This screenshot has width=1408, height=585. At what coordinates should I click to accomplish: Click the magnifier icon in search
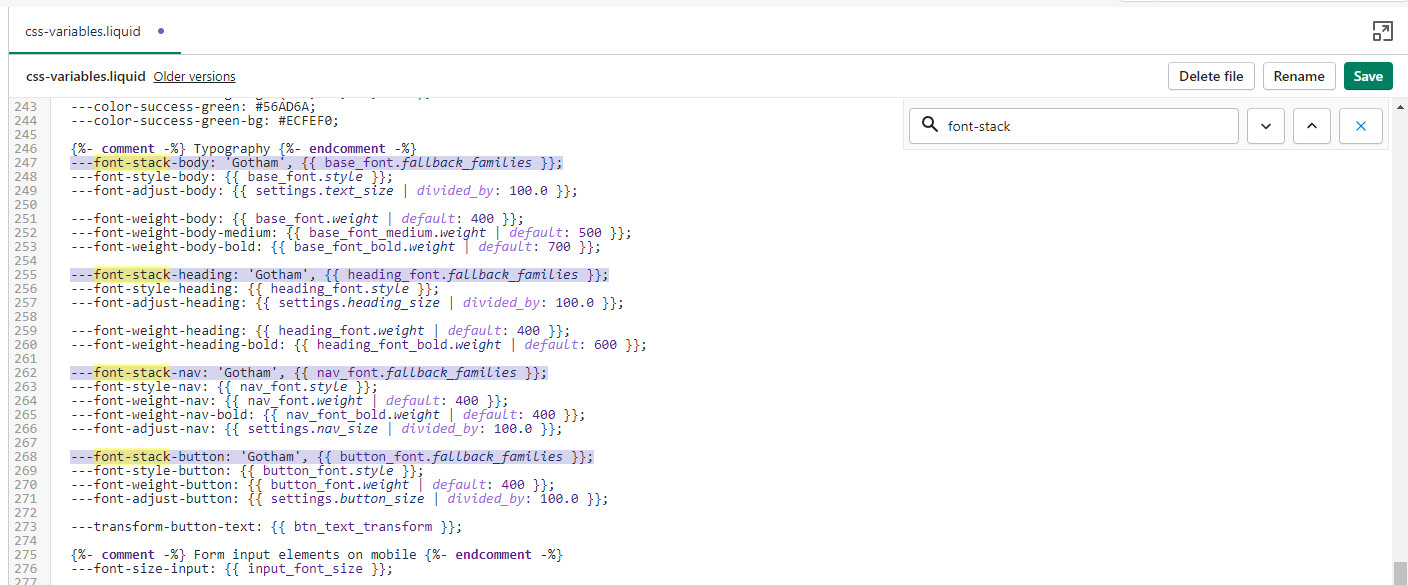[x=929, y=125]
